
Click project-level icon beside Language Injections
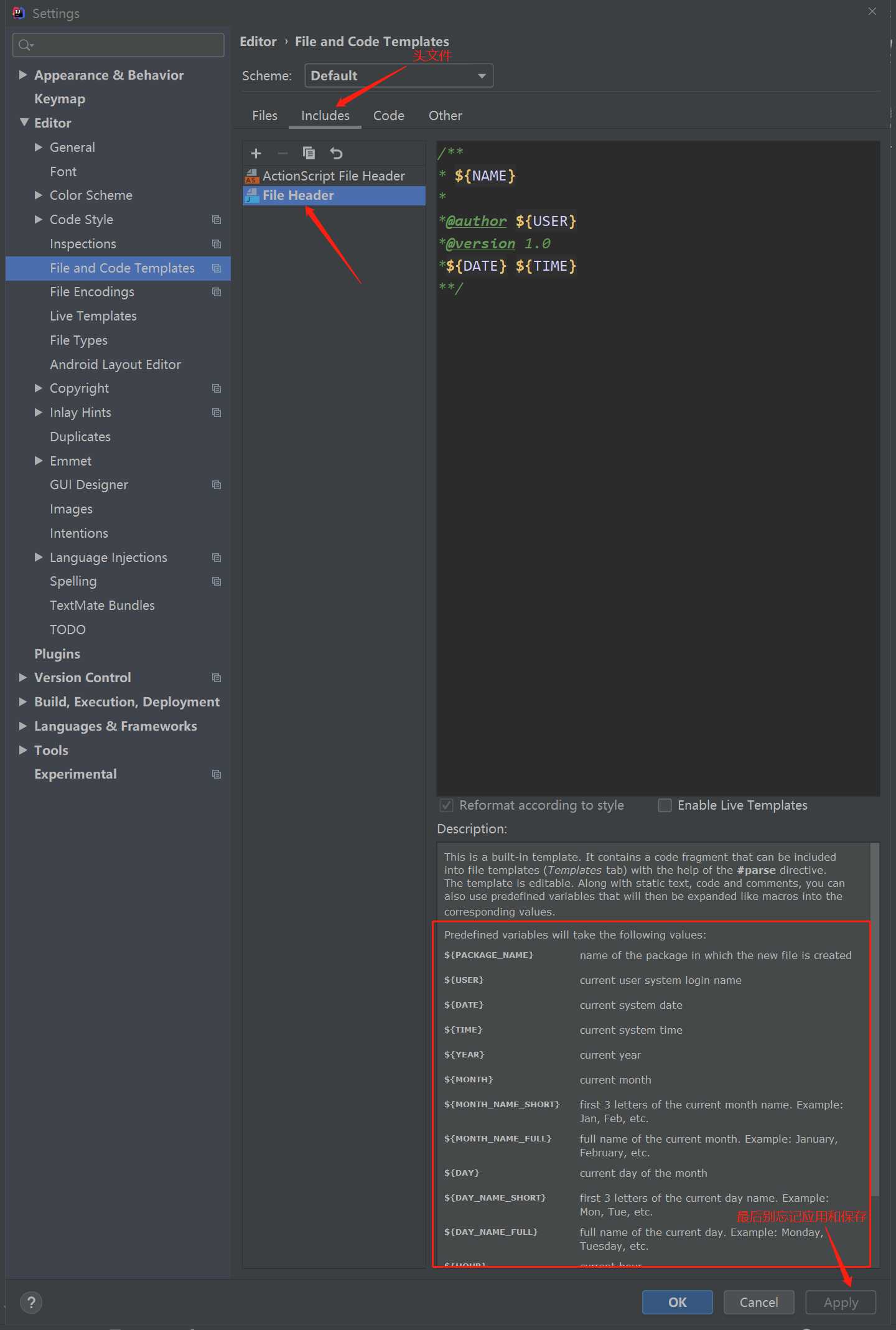coord(217,558)
